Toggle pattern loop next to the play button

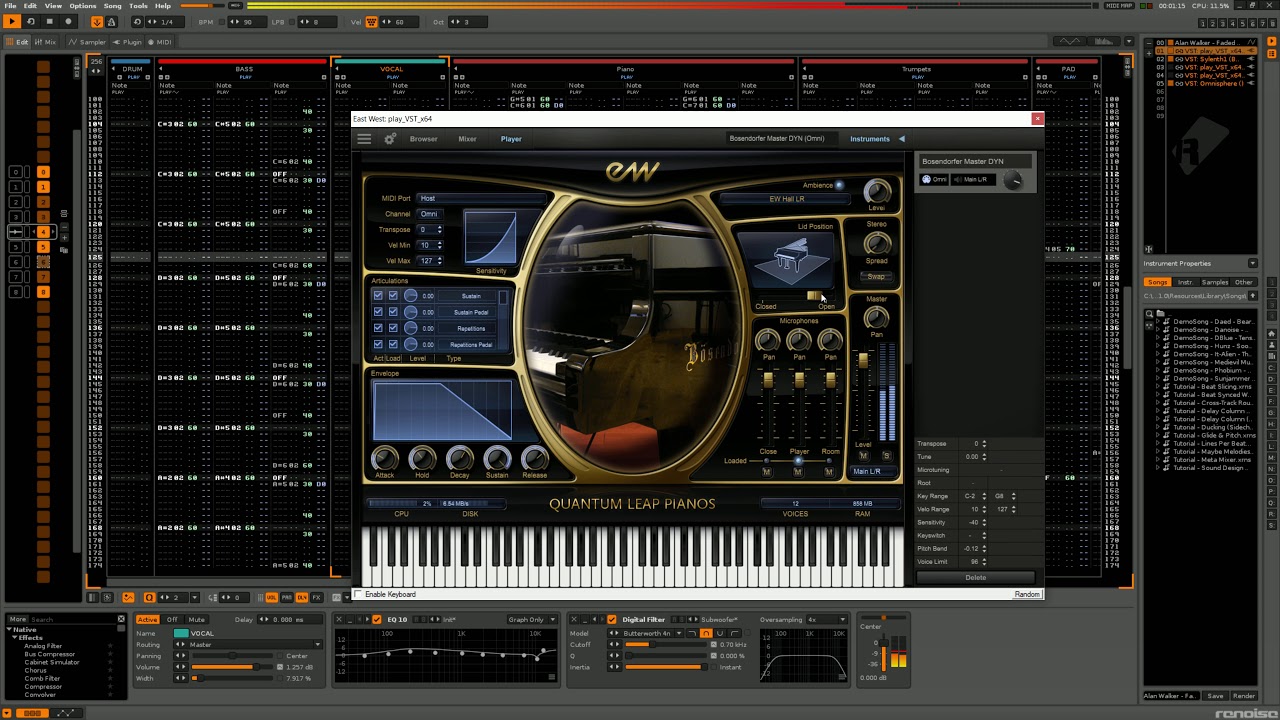[31, 21]
